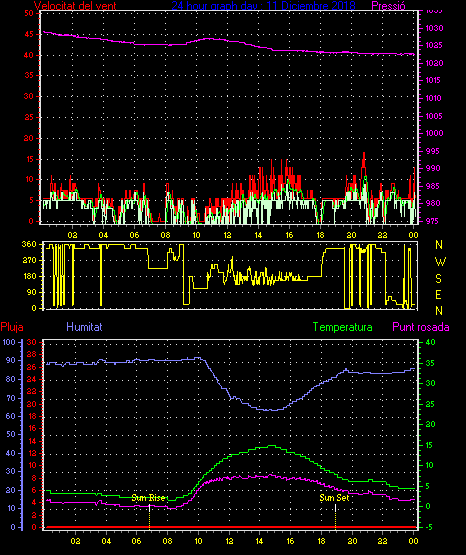Image resolution: width=466 pixels, height=555 pixels.
Task: Click '360' on the wind direction axis
Action: (x=29, y=244)
